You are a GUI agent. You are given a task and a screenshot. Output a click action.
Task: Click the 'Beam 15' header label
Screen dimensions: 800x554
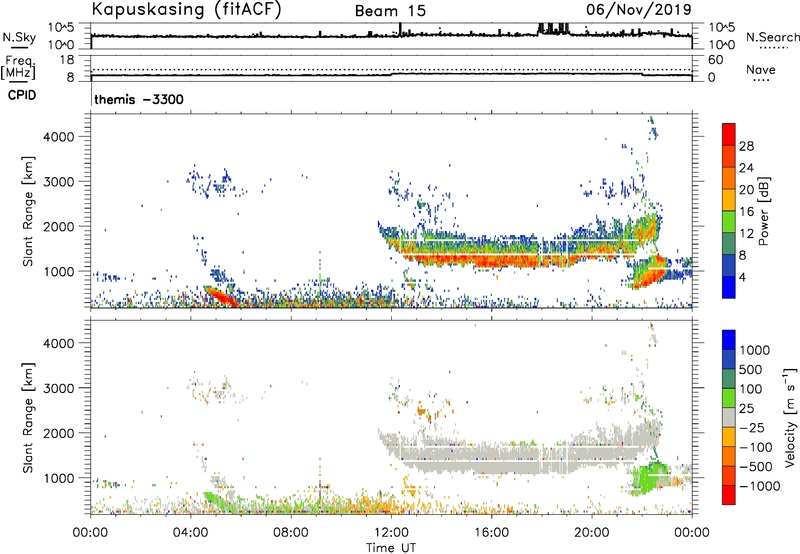tap(390, 11)
